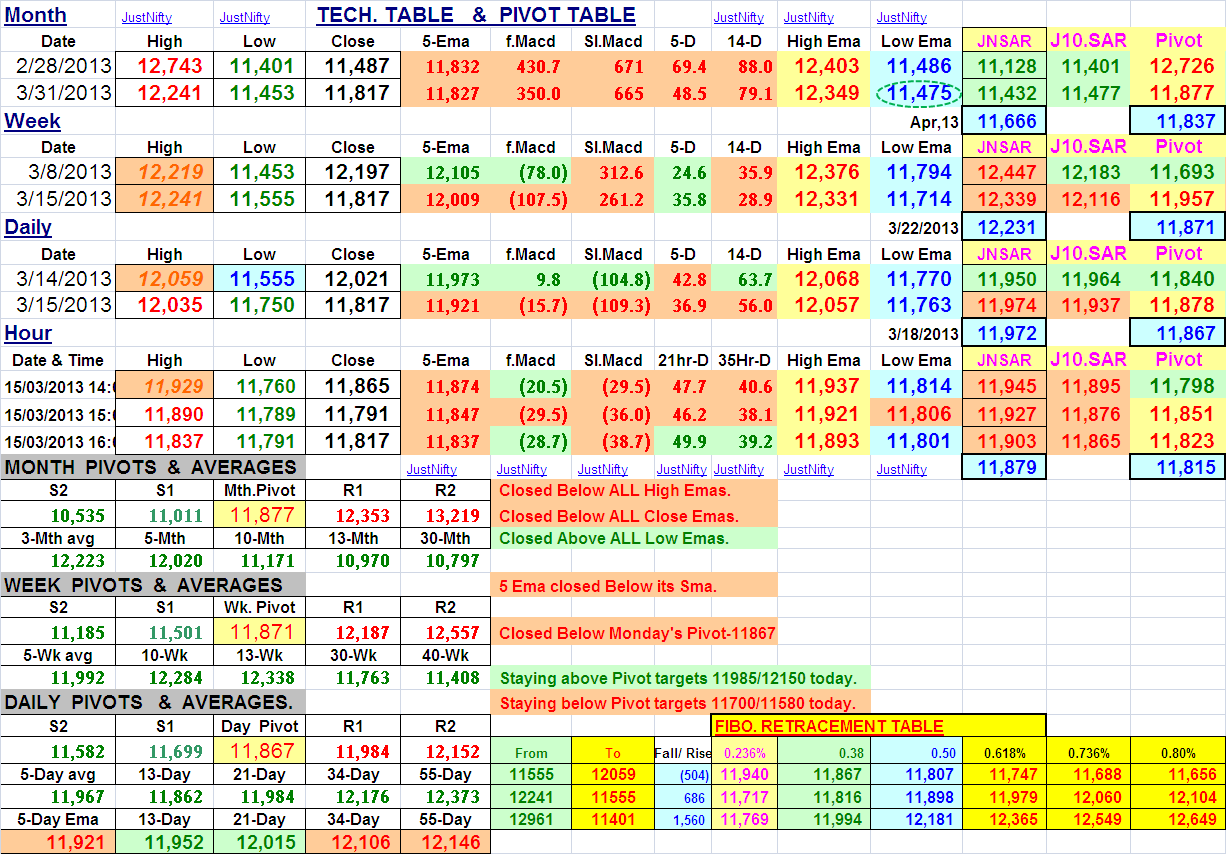1226x854 pixels.
Task: Select the weekly JNSAR value 12,447
Action: pos(1004,172)
